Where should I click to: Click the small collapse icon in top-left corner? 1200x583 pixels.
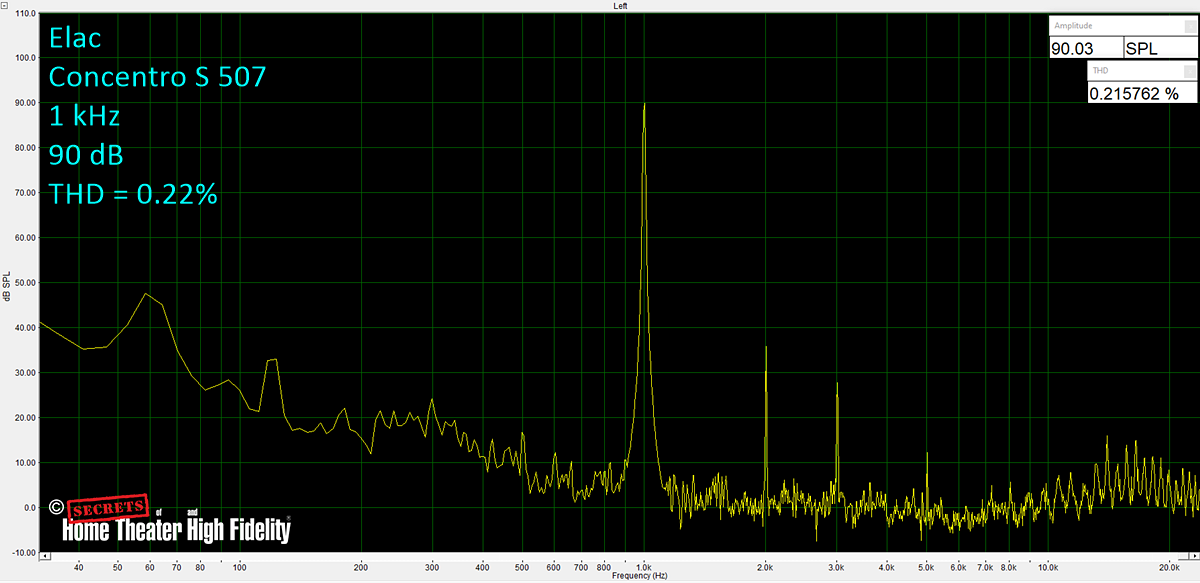tap(5, 5)
